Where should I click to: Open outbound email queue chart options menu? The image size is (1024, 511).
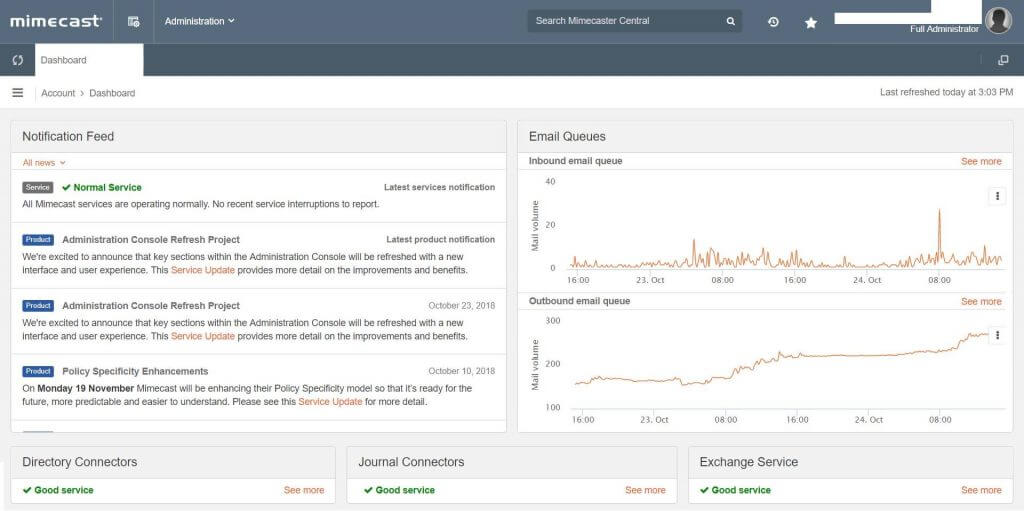tap(997, 337)
